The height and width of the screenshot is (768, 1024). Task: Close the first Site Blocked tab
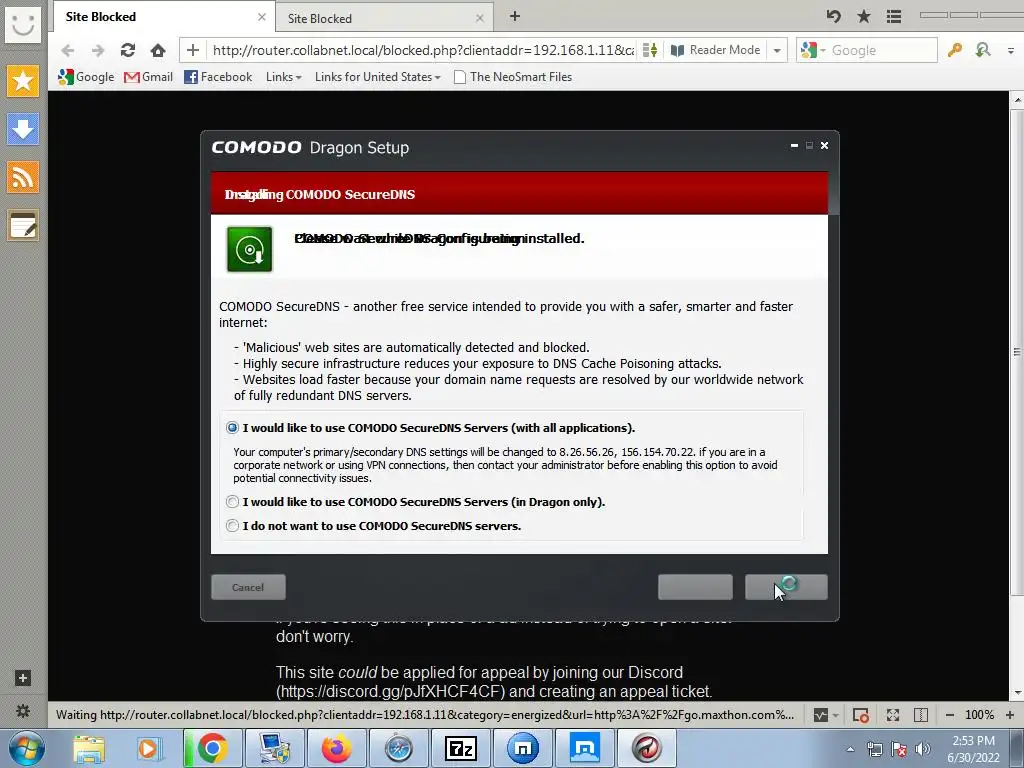pyautogui.click(x=262, y=17)
